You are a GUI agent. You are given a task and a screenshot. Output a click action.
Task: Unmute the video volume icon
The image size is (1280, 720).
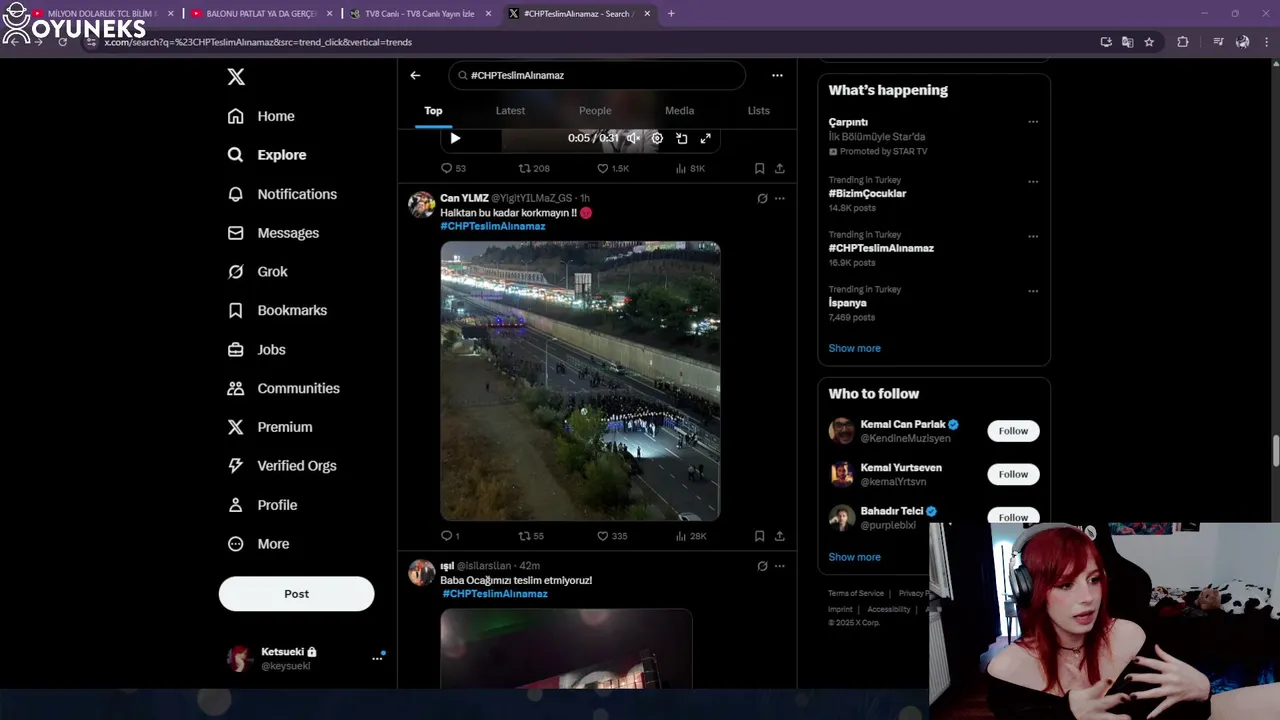tap(633, 138)
